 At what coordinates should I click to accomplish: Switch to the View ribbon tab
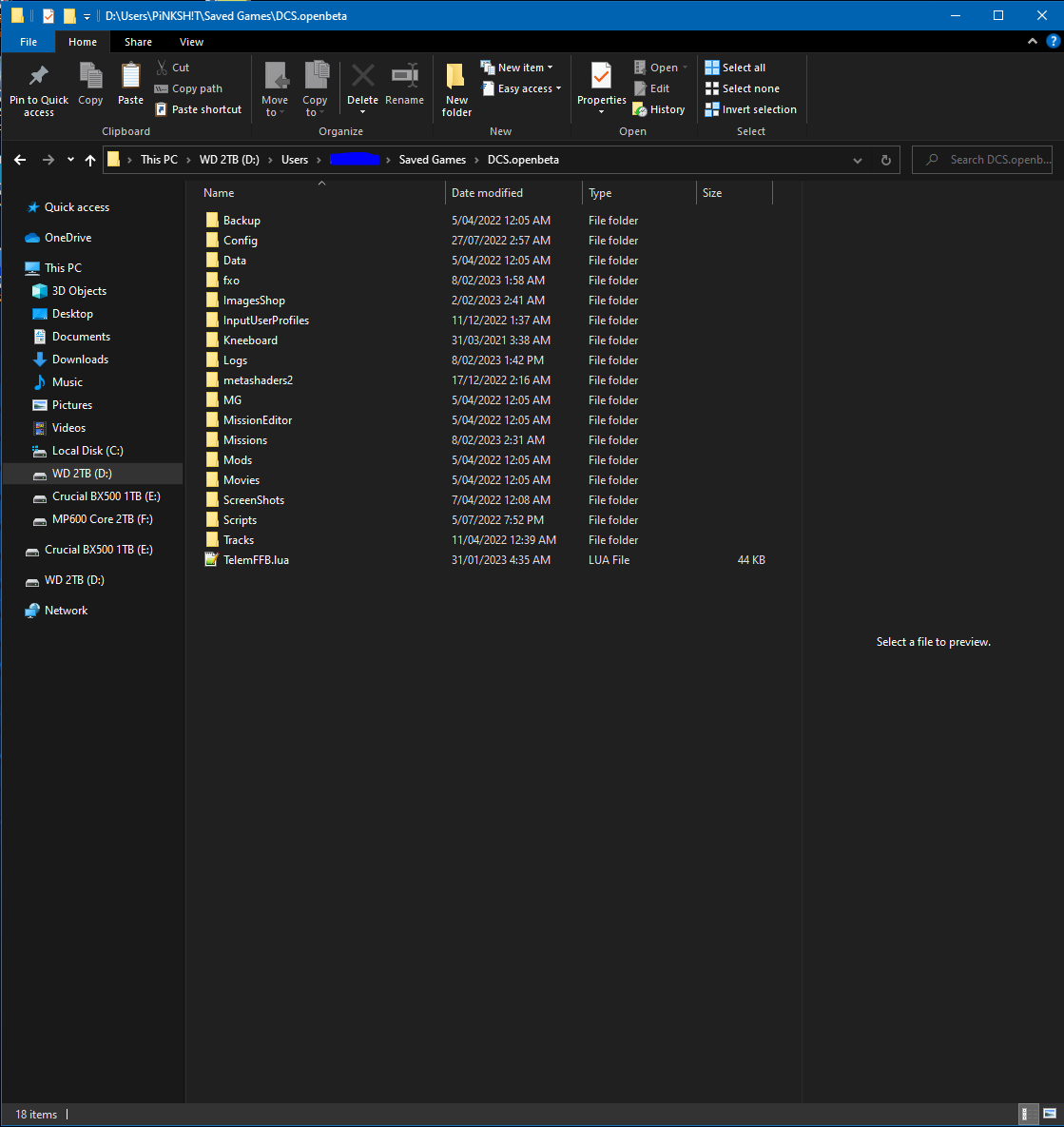click(x=191, y=42)
